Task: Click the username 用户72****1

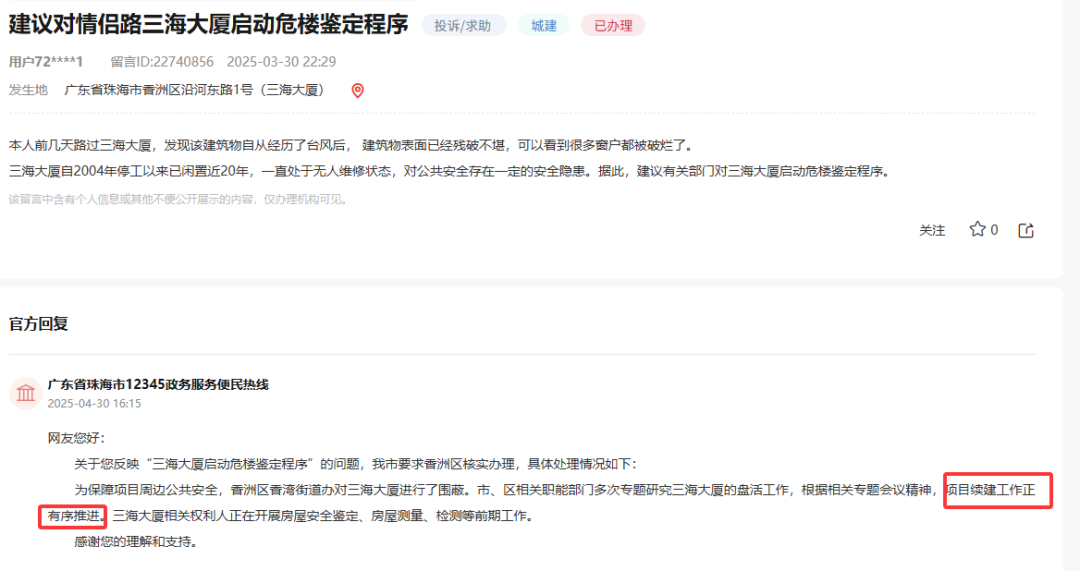Action: (45, 62)
